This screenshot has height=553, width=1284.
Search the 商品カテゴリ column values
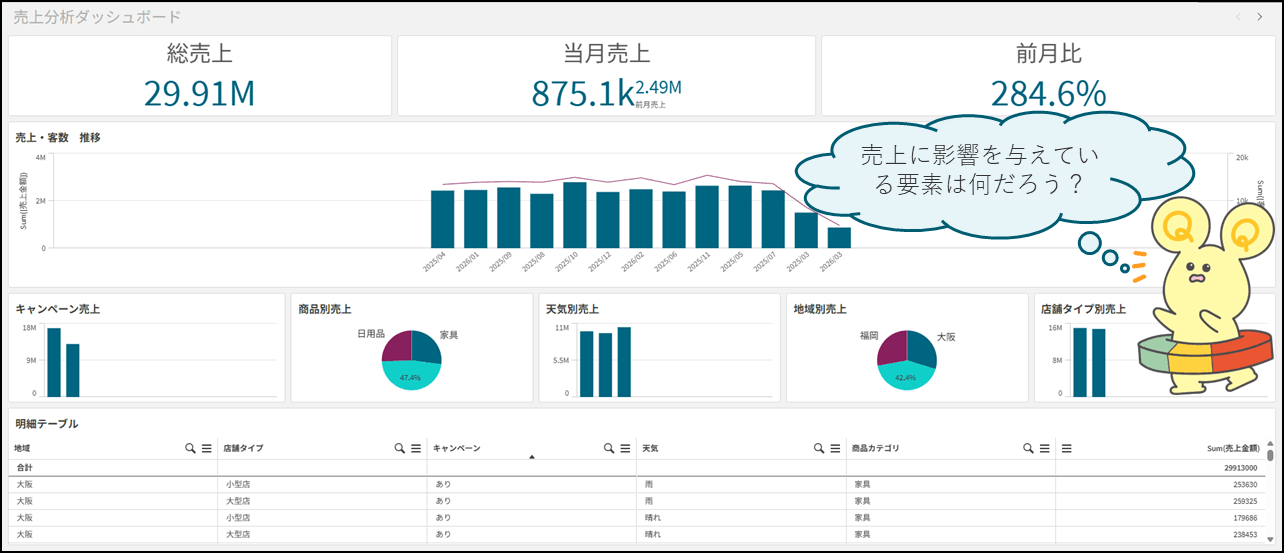1028,449
